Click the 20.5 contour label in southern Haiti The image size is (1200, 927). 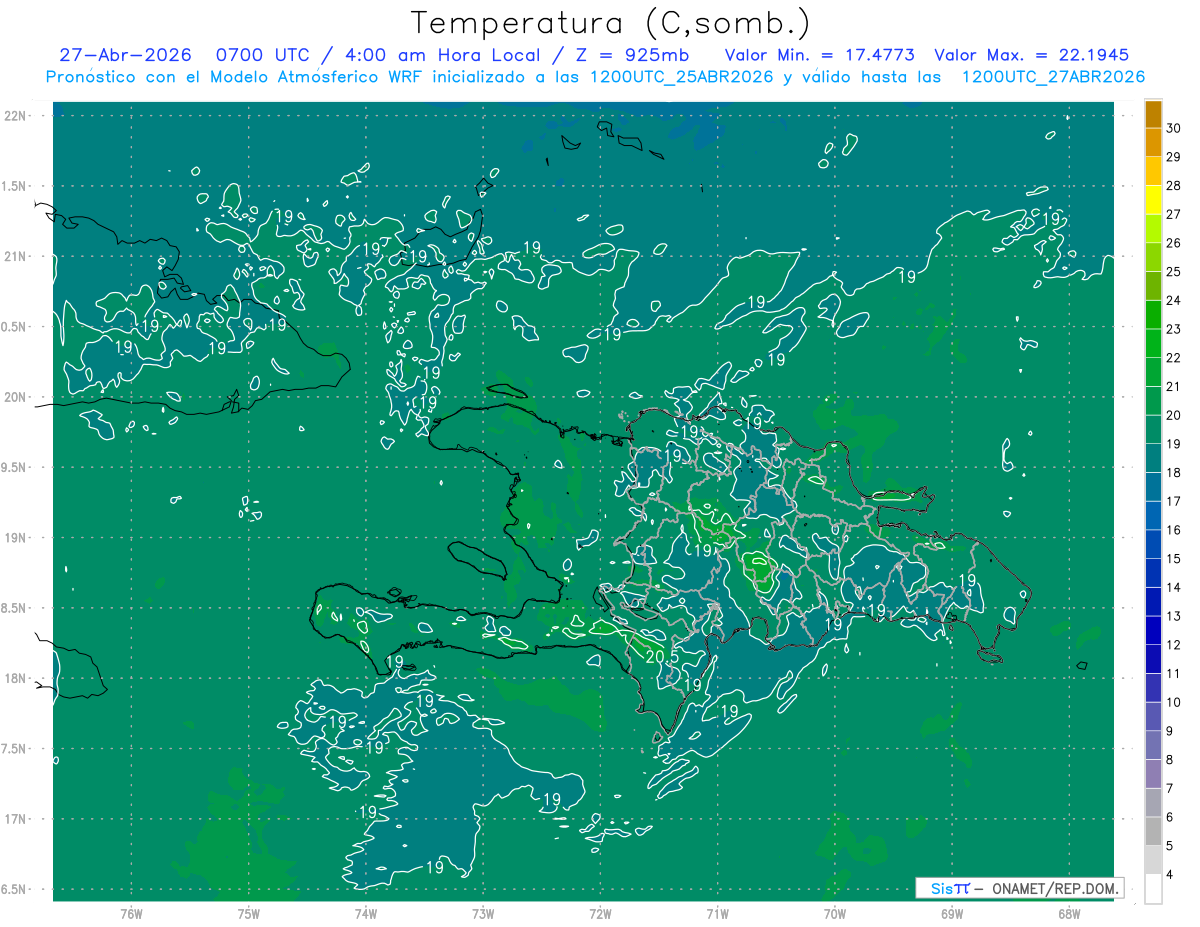point(661,656)
